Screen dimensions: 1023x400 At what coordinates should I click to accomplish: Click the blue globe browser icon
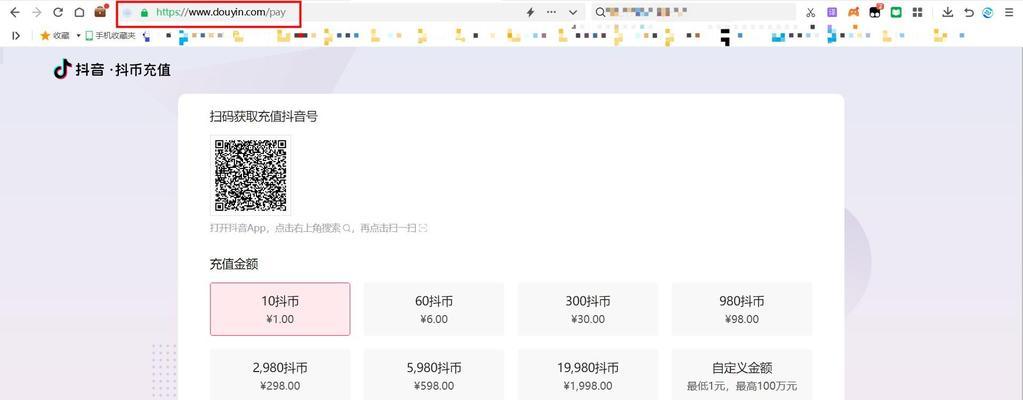coord(988,12)
